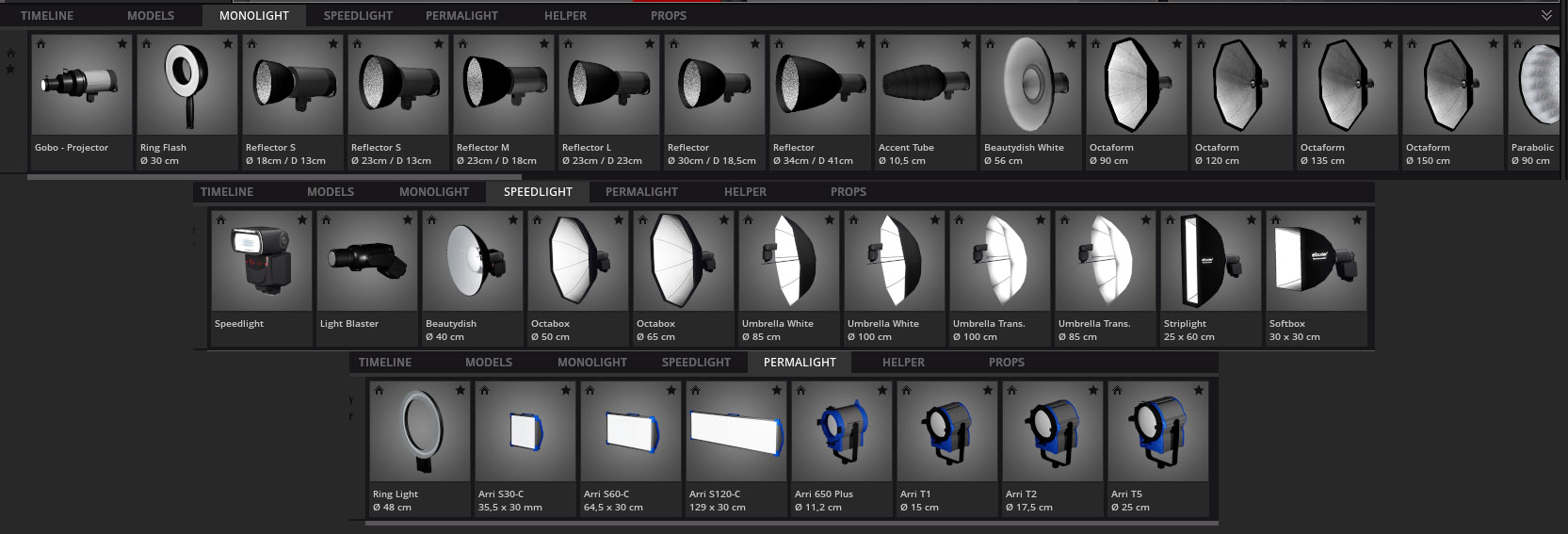This screenshot has height=534, width=1568.
Task: Choose the Striplight 25 x 60 cm
Action: click(x=1211, y=278)
